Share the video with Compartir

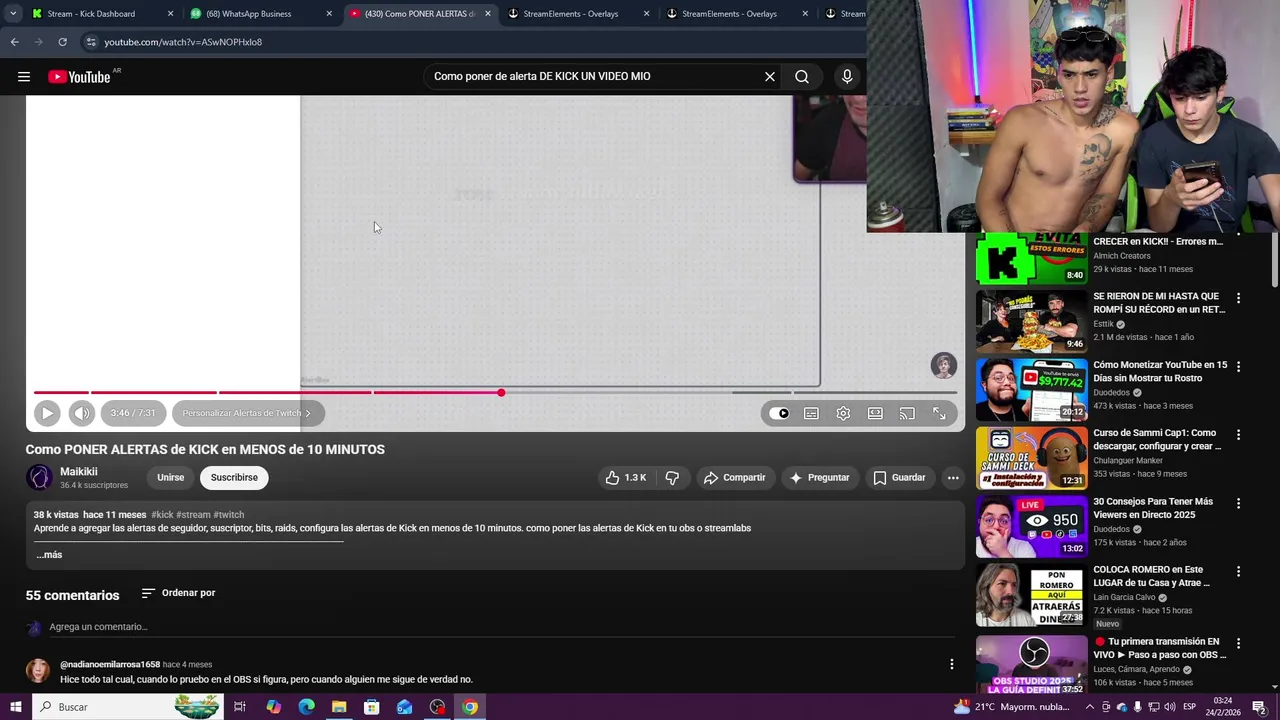point(734,478)
